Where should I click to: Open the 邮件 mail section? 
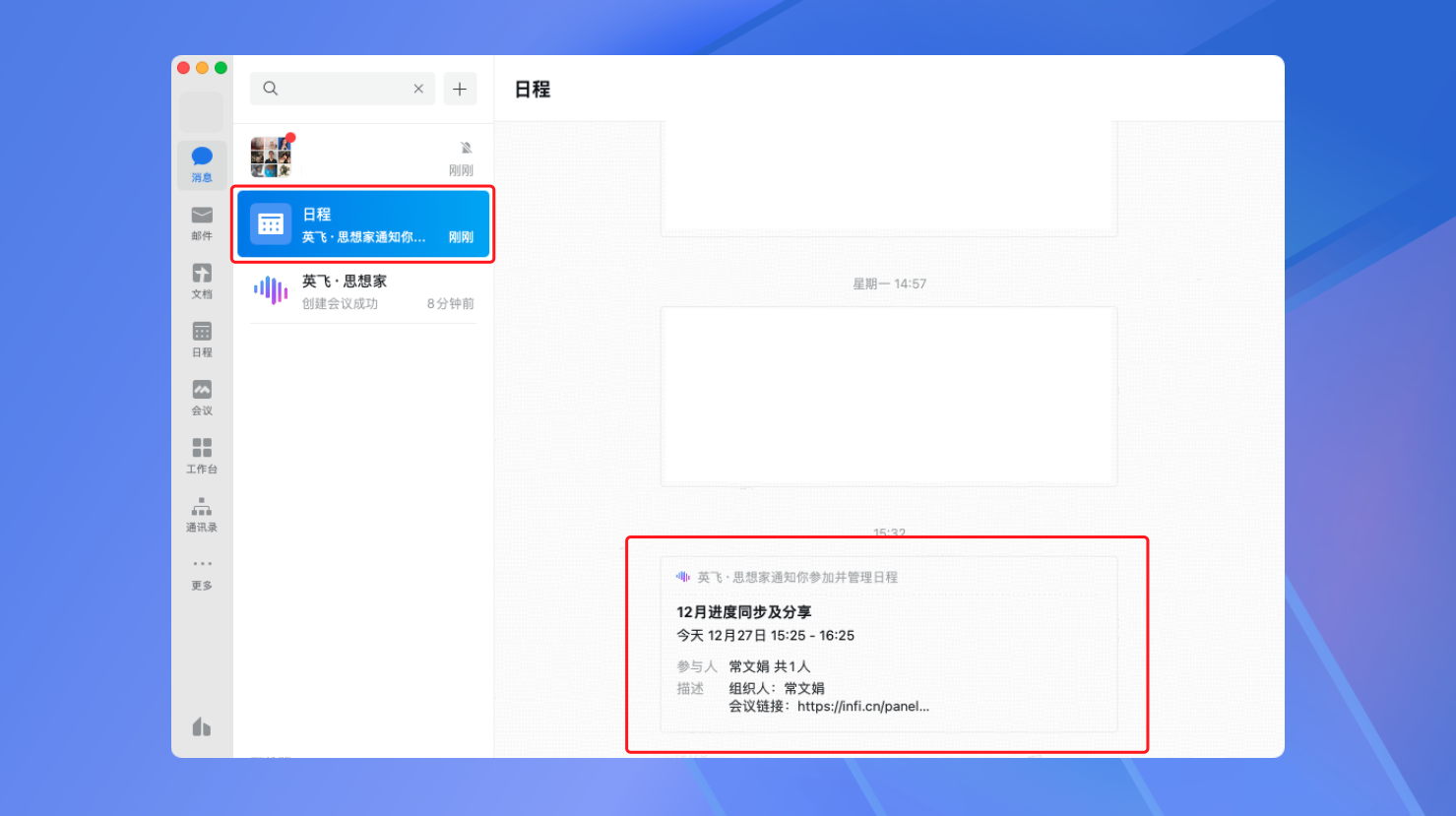point(202,223)
